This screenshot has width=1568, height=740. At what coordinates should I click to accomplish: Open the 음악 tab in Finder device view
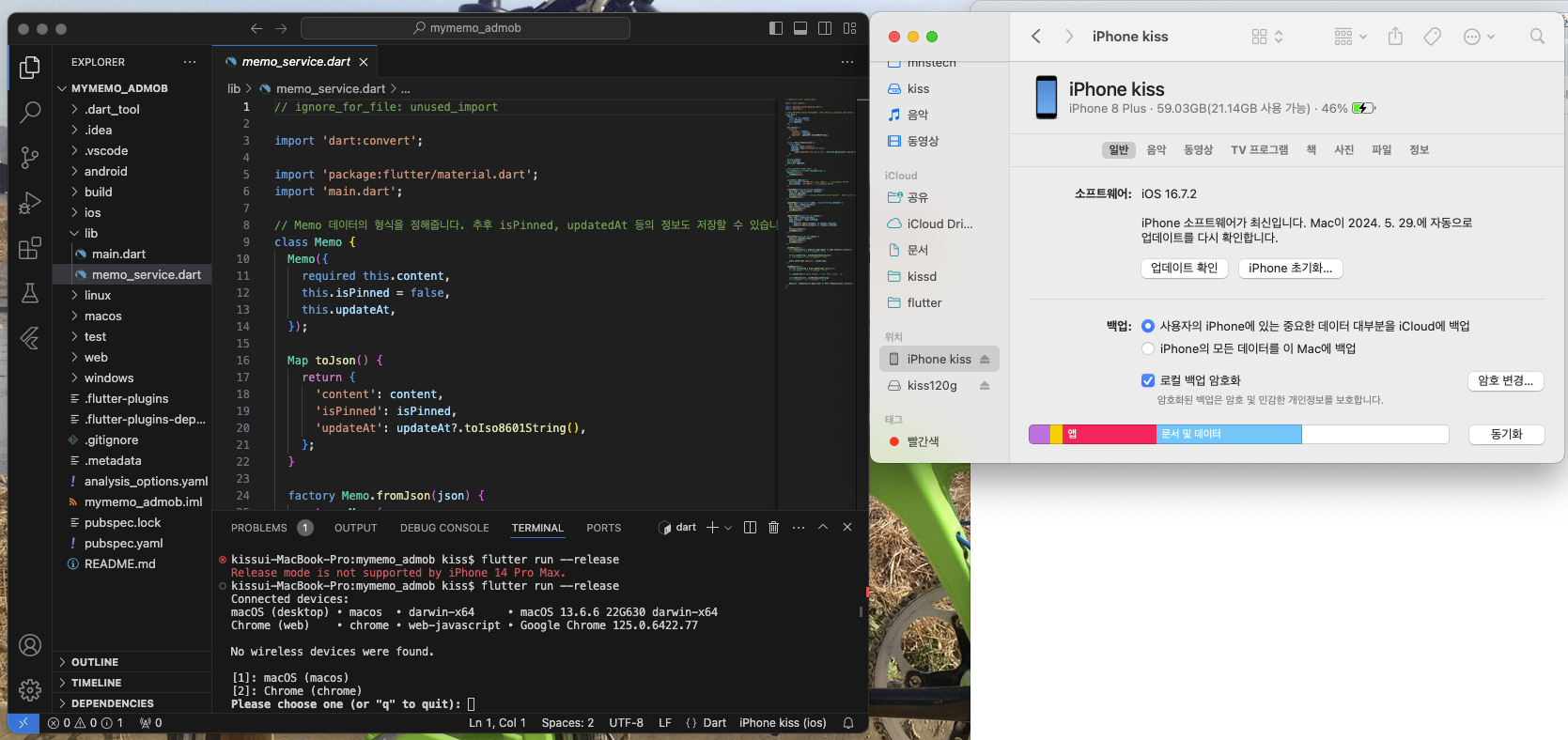click(1157, 150)
